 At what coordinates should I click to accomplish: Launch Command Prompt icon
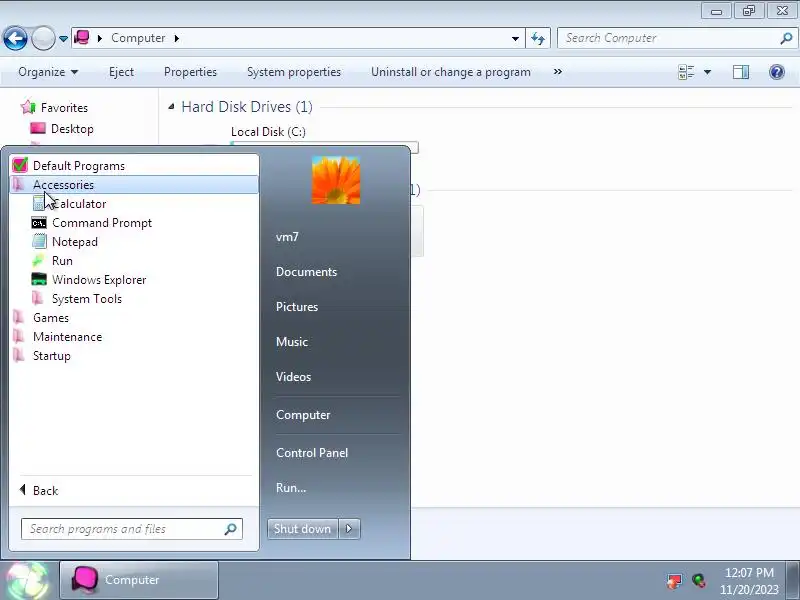coord(39,223)
